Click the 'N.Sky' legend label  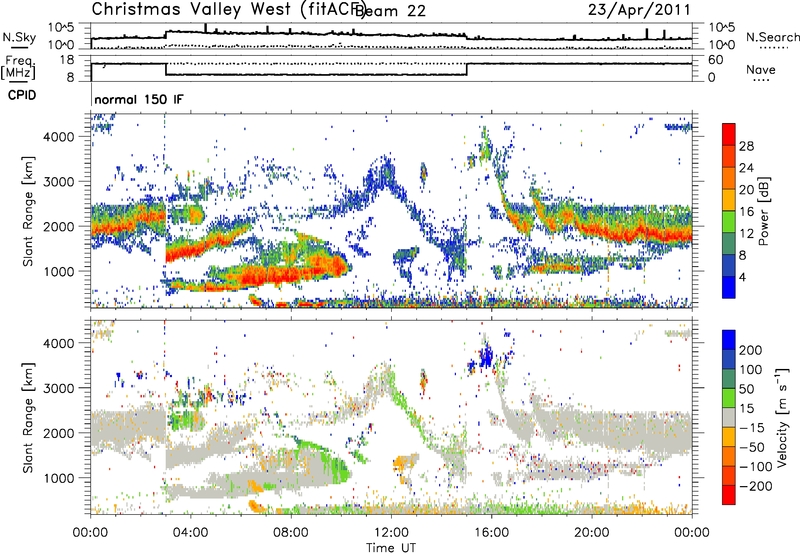click(19, 37)
